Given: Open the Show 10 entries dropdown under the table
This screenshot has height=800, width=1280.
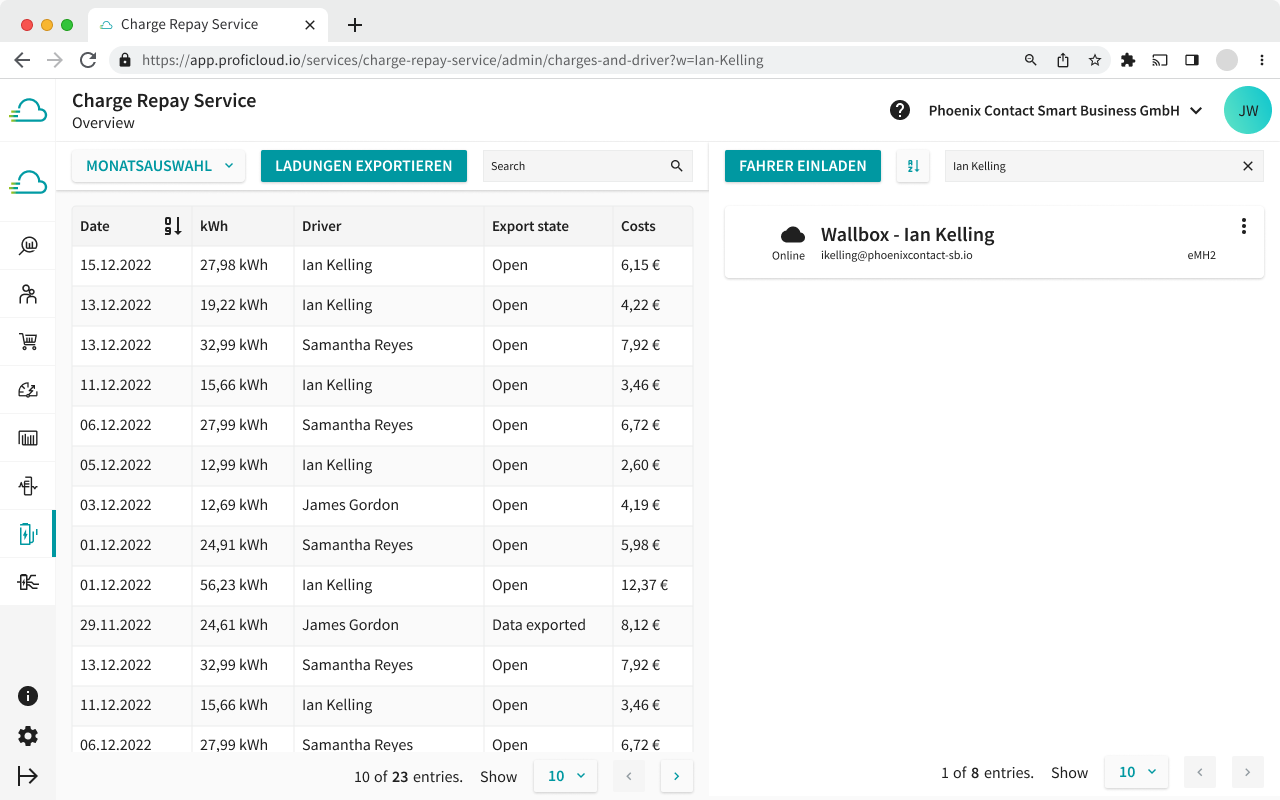Looking at the screenshot, I should click(565, 775).
